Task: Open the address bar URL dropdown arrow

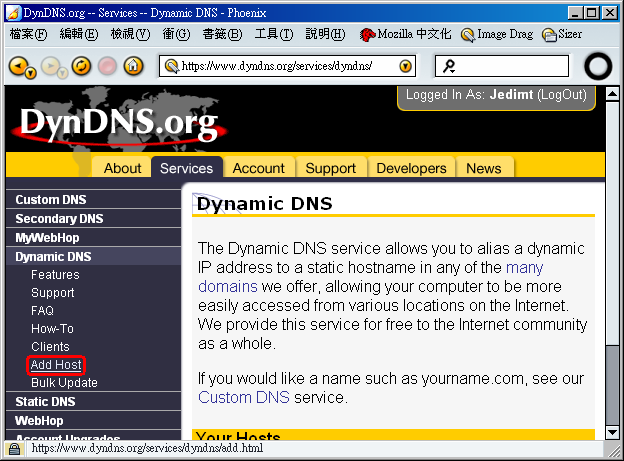Action: (x=405, y=66)
